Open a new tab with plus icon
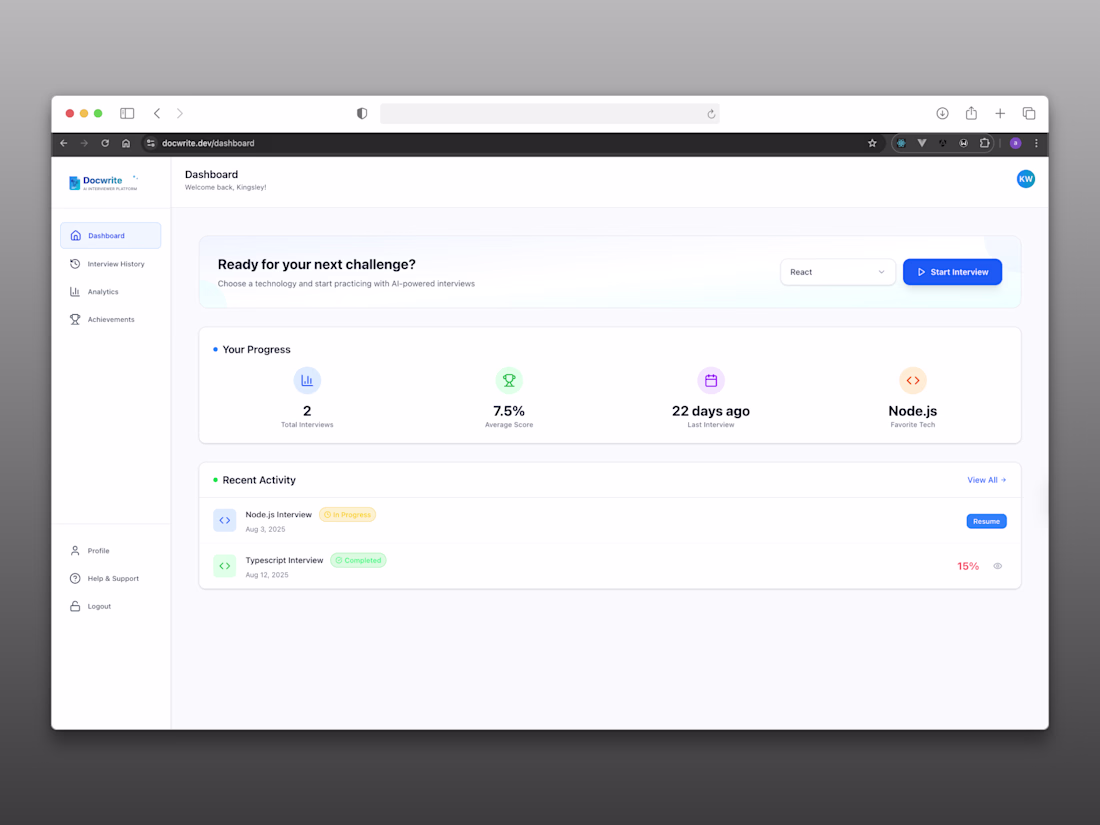Viewport: 1100px width, 825px height. [1000, 114]
